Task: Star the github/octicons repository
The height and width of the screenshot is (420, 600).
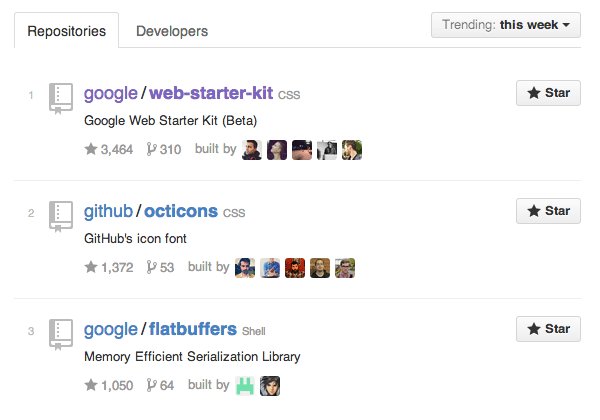Action: pyautogui.click(x=548, y=211)
